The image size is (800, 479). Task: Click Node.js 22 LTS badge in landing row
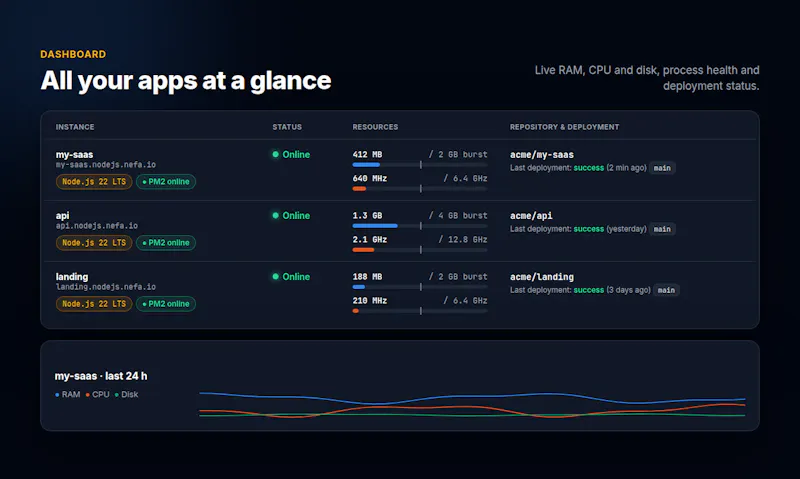click(94, 304)
